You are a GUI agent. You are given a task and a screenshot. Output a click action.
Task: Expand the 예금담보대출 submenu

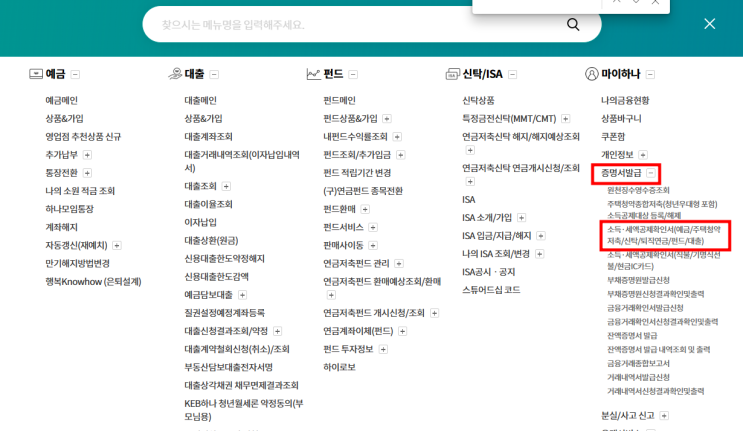242,295
